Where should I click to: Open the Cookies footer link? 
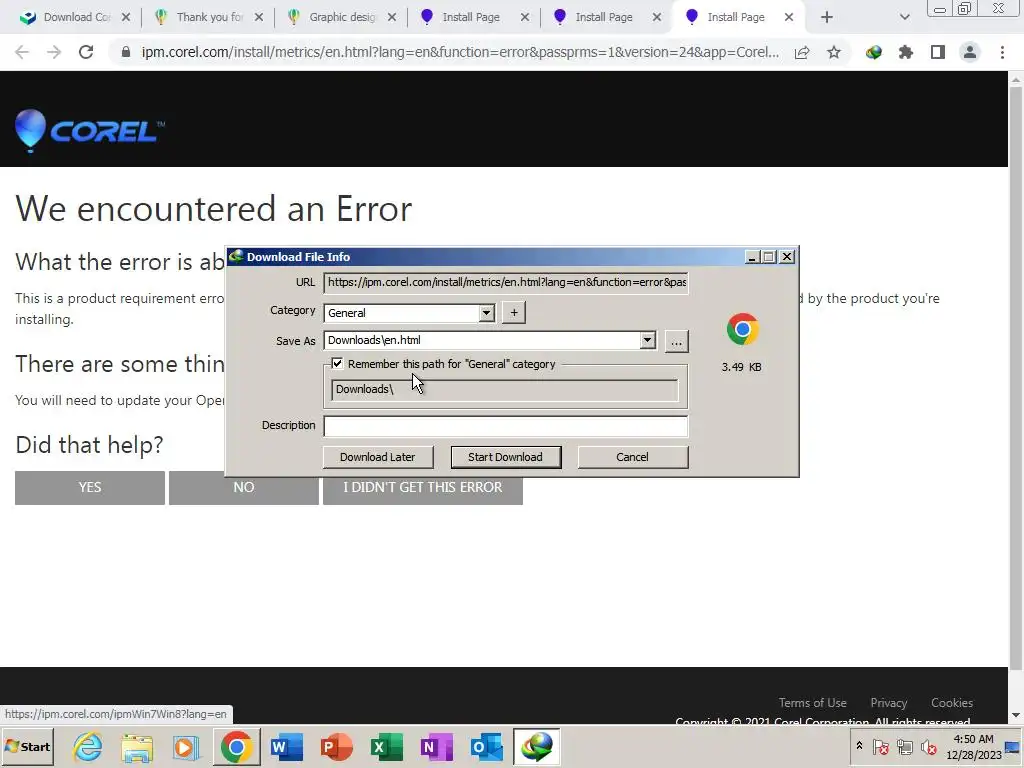pyautogui.click(x=952, y=703)
